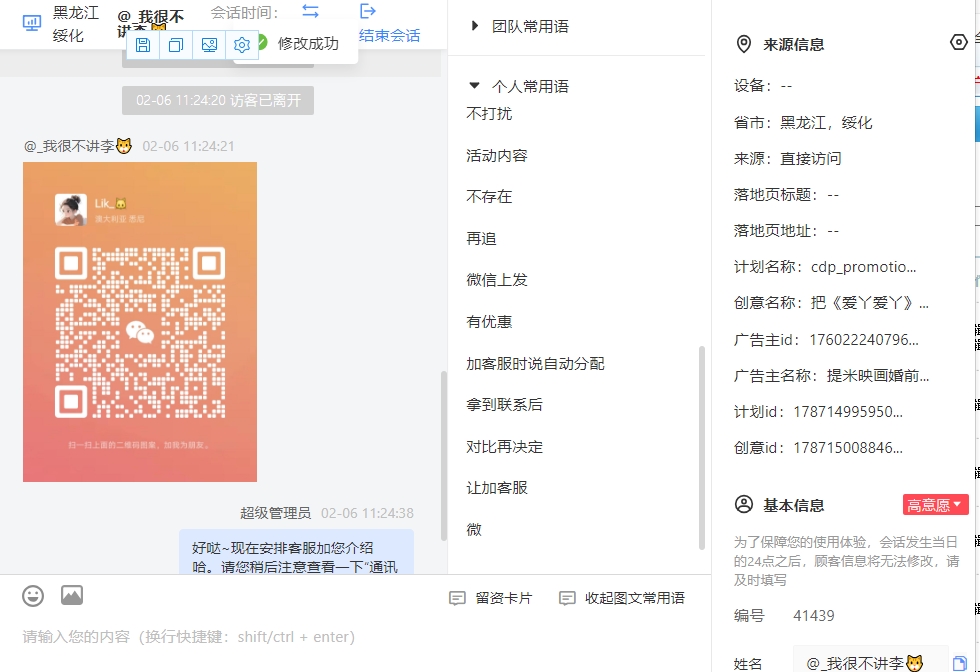980x672 pixels.
Task: Open settings gear in floating toolbar
Action: [x=242, y=44]
